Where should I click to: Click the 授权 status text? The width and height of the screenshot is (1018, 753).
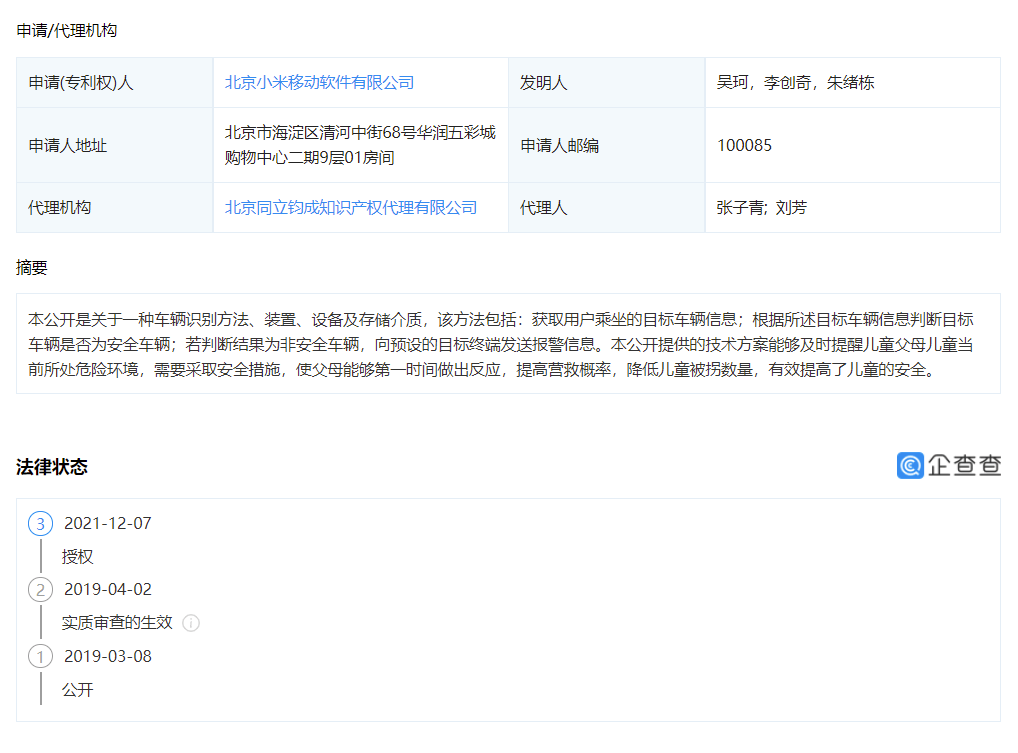77,557
